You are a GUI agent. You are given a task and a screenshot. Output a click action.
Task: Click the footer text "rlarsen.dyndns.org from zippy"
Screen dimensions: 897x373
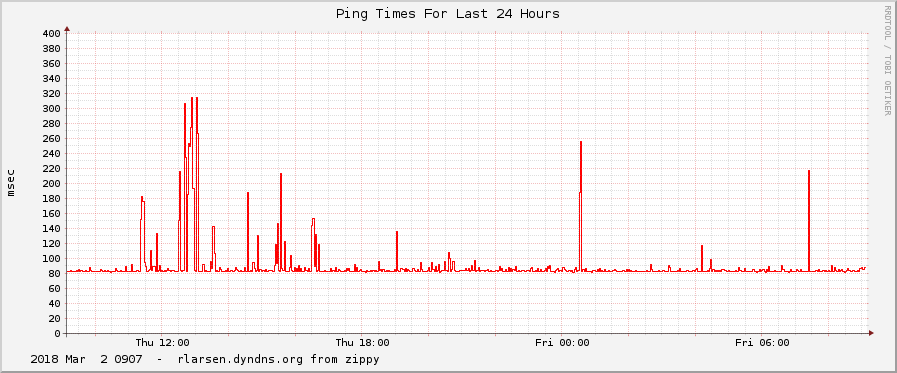tap(279, 360)
